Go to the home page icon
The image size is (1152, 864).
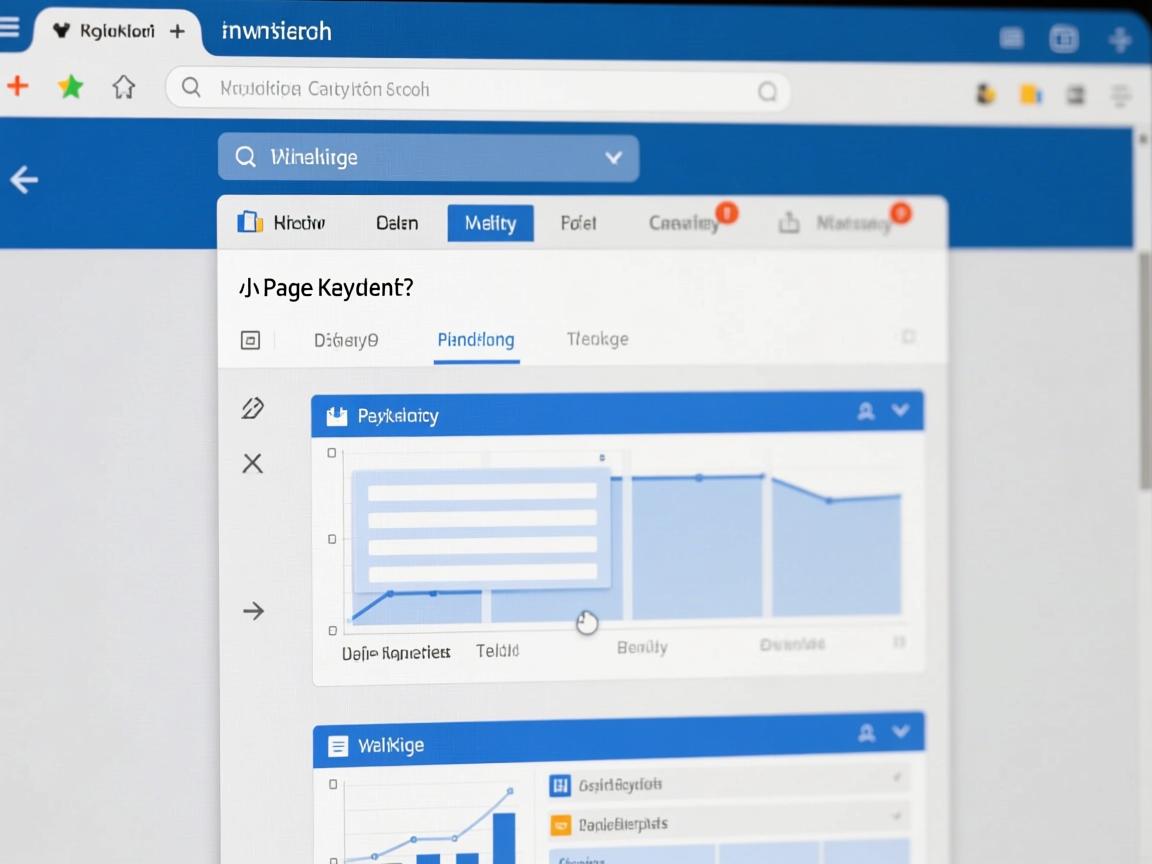pos(123,88)
